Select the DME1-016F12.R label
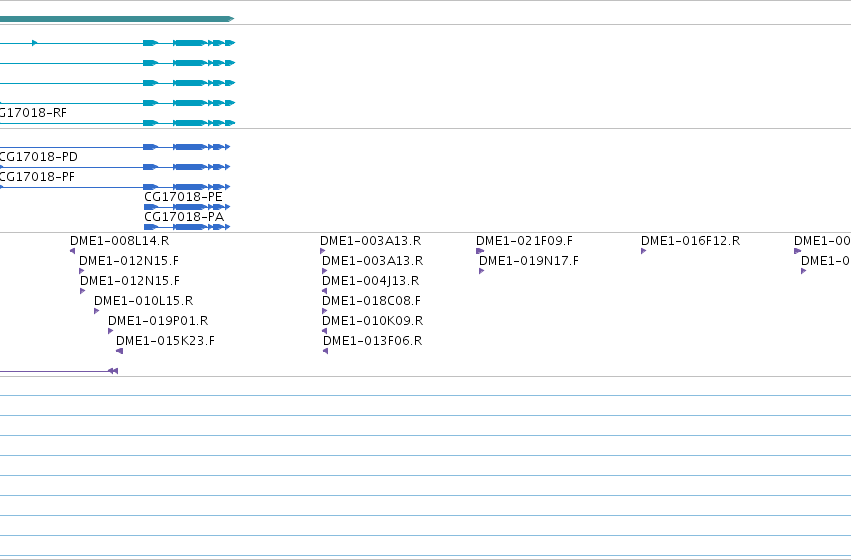The width and height of the screenshot is (851, 560). click(690, 241)
